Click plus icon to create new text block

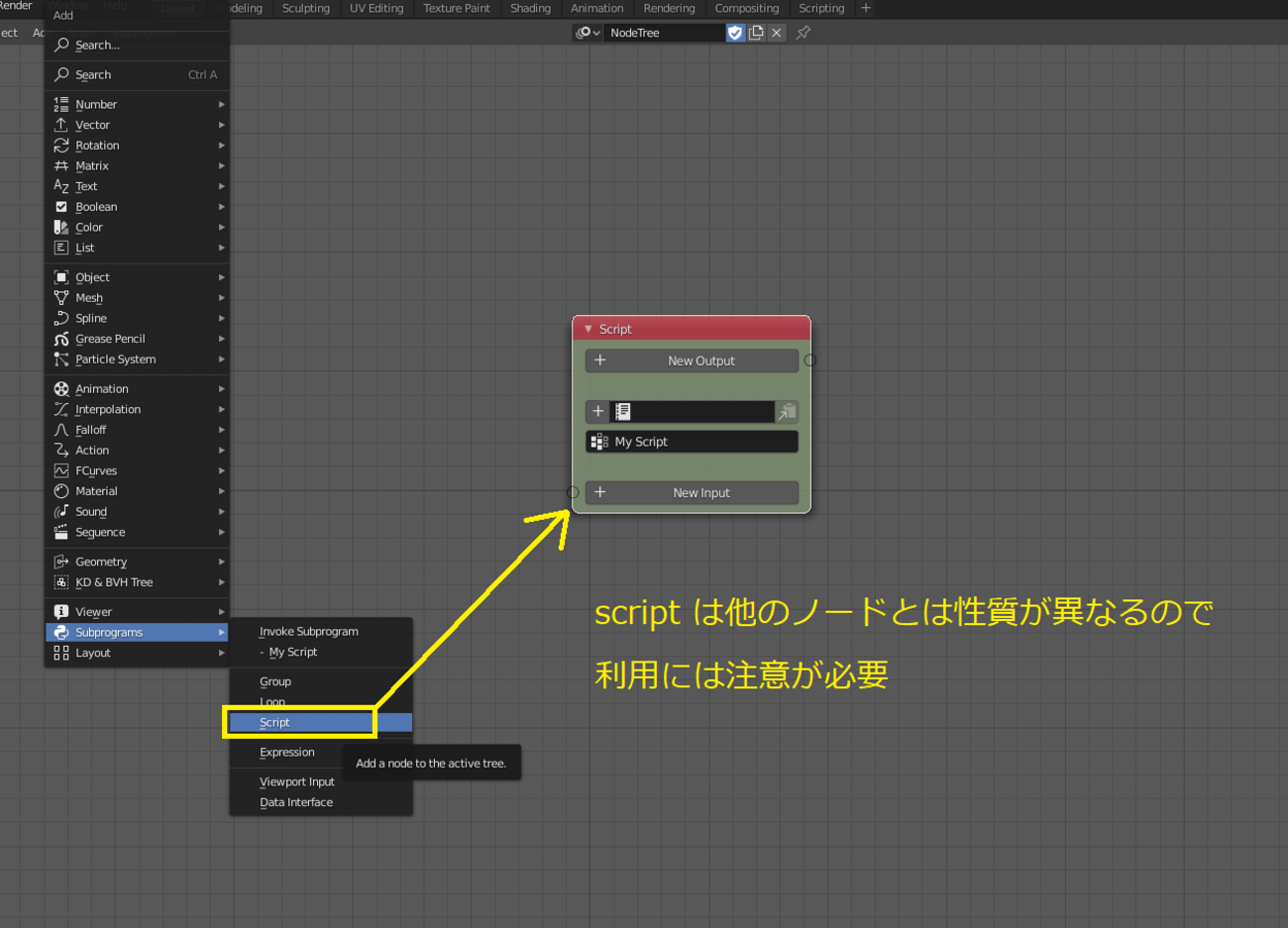597,411
